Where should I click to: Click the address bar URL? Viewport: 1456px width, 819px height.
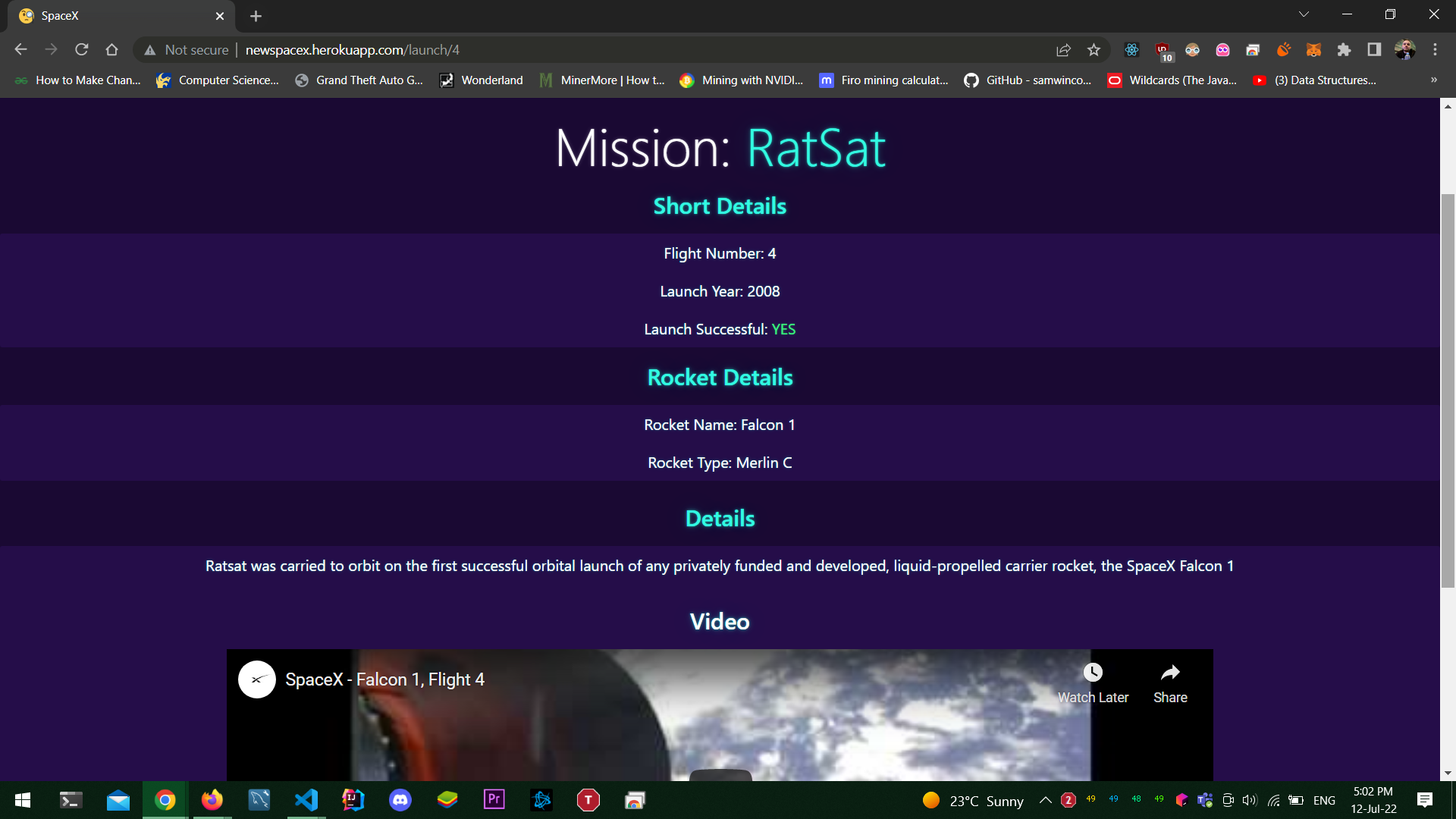352,50
